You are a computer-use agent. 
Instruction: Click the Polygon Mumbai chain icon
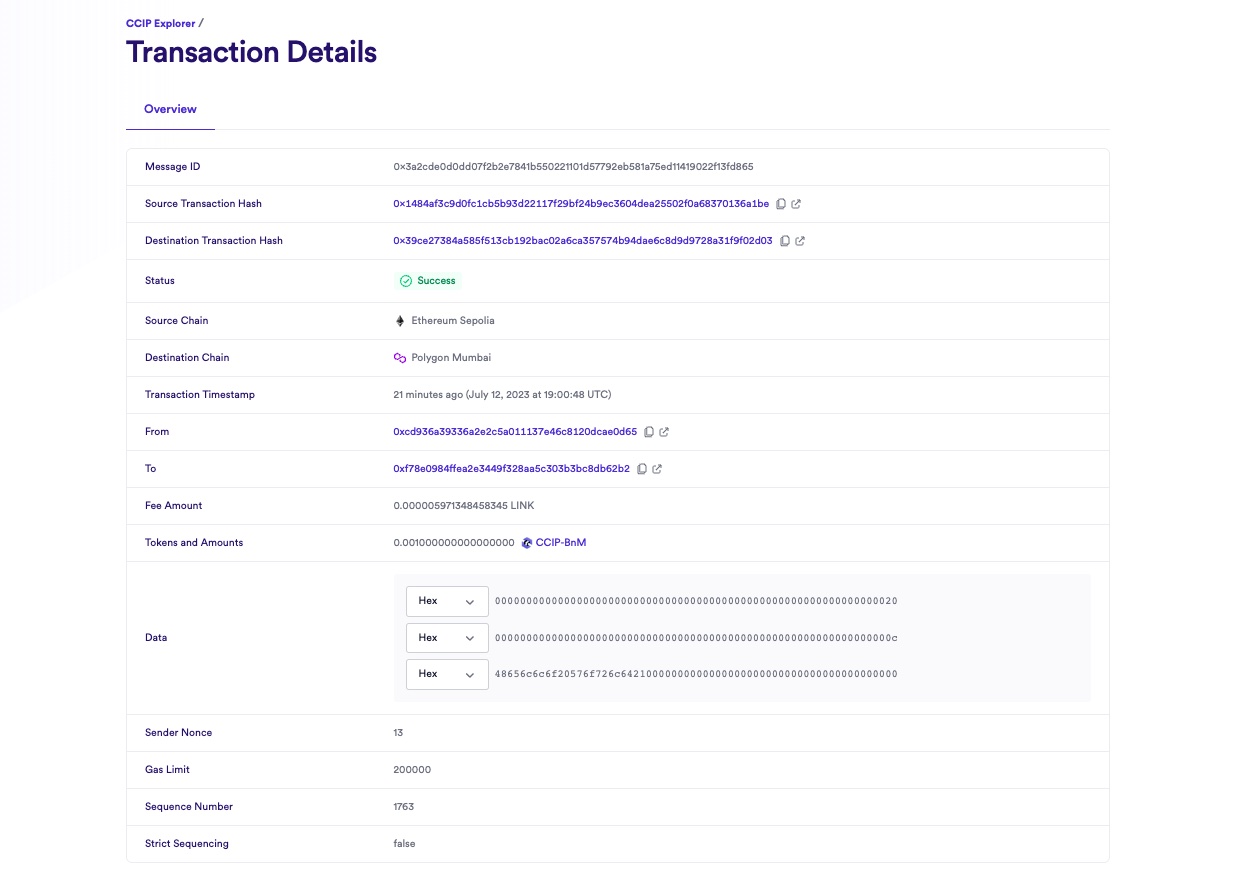[400, 358]
